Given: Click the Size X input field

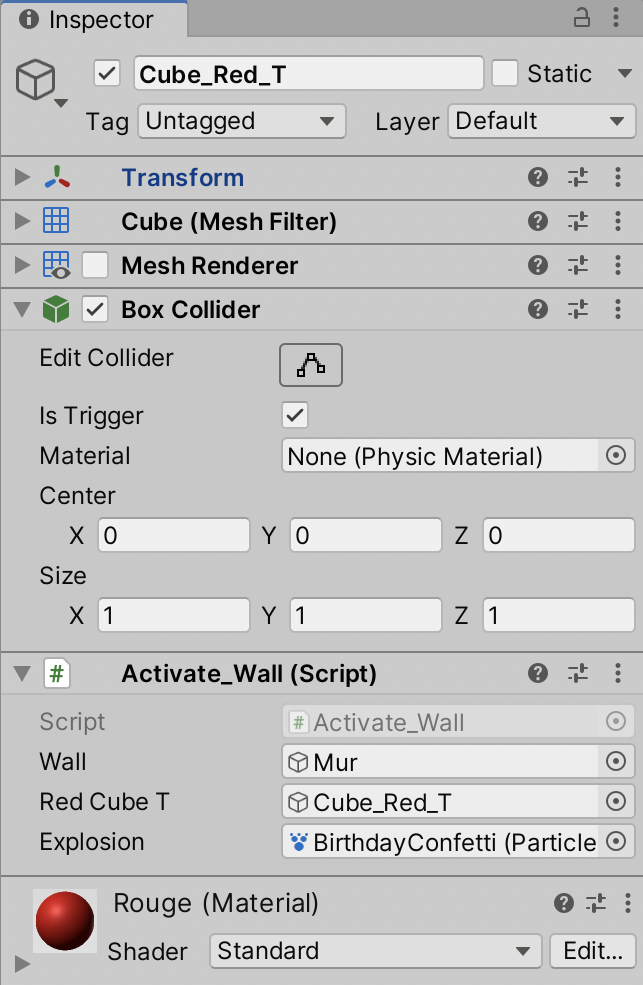Looking at the screenshot, I should point(174,615).
